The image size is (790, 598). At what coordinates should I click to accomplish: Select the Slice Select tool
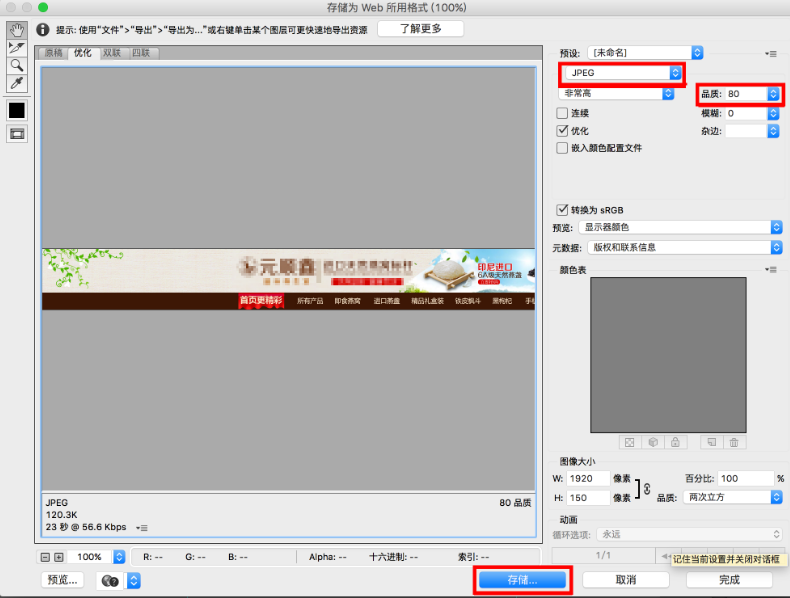point(17,47)
